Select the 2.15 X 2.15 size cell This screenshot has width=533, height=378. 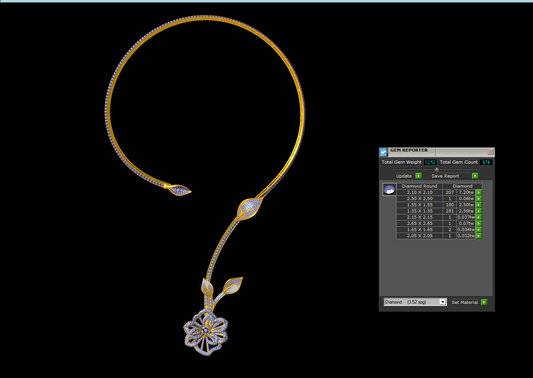[420, 217]
